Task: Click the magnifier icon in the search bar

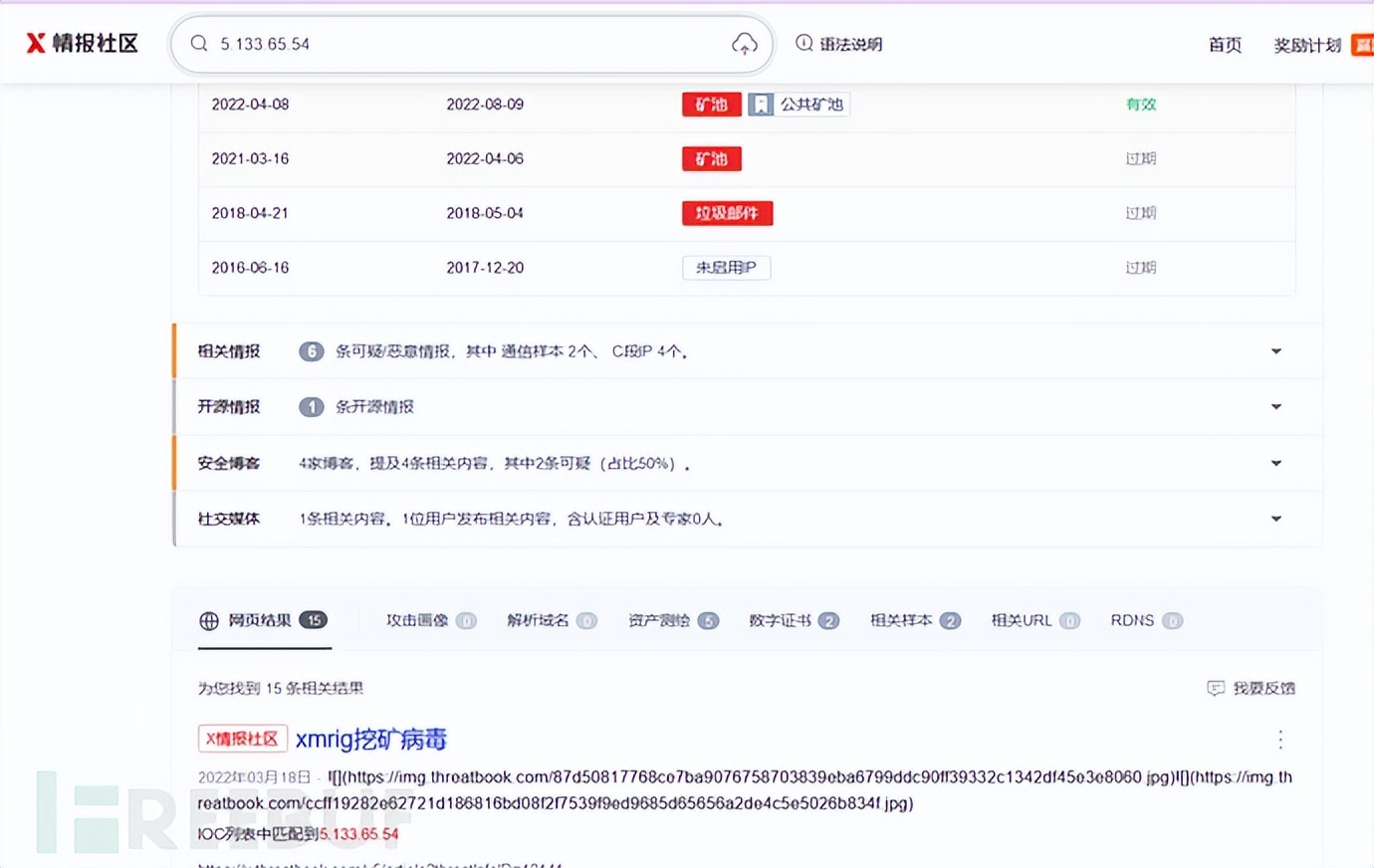Action: pos(199,43)
